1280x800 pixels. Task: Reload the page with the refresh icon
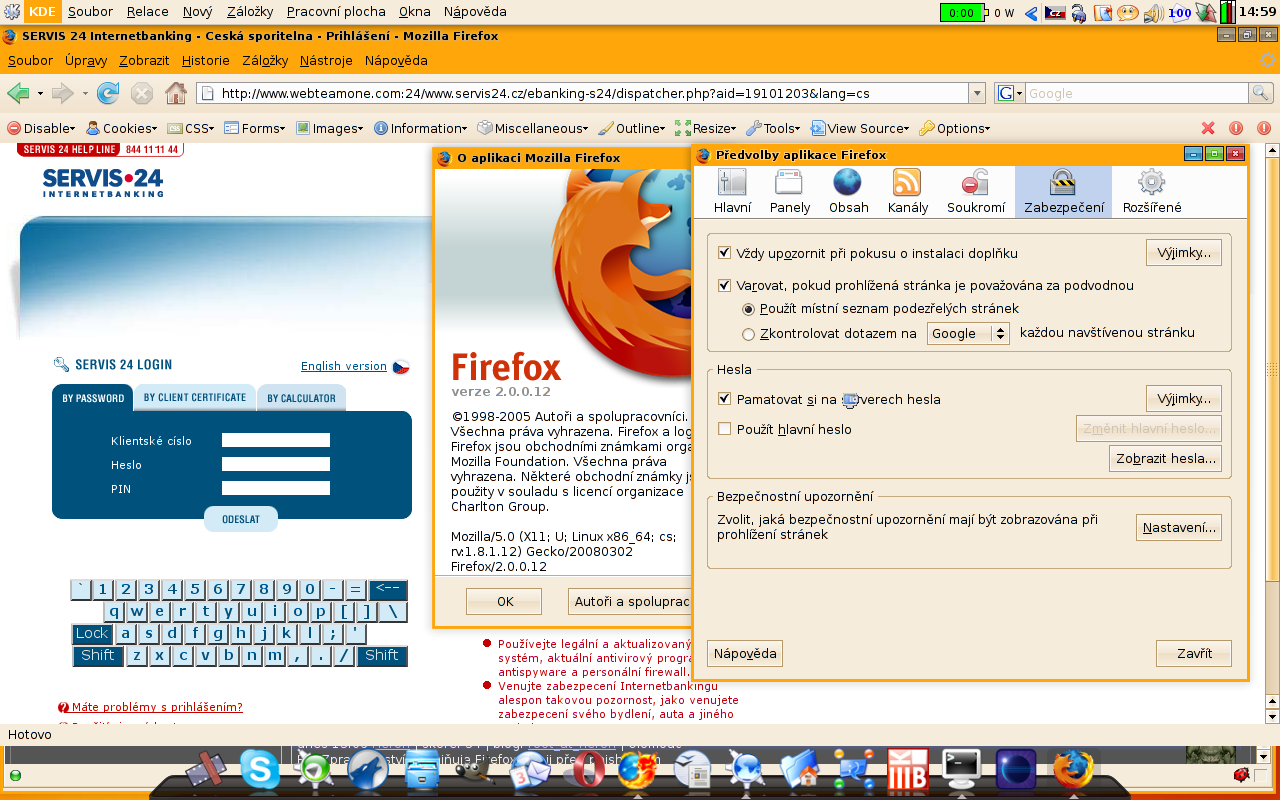pos(108,93)
